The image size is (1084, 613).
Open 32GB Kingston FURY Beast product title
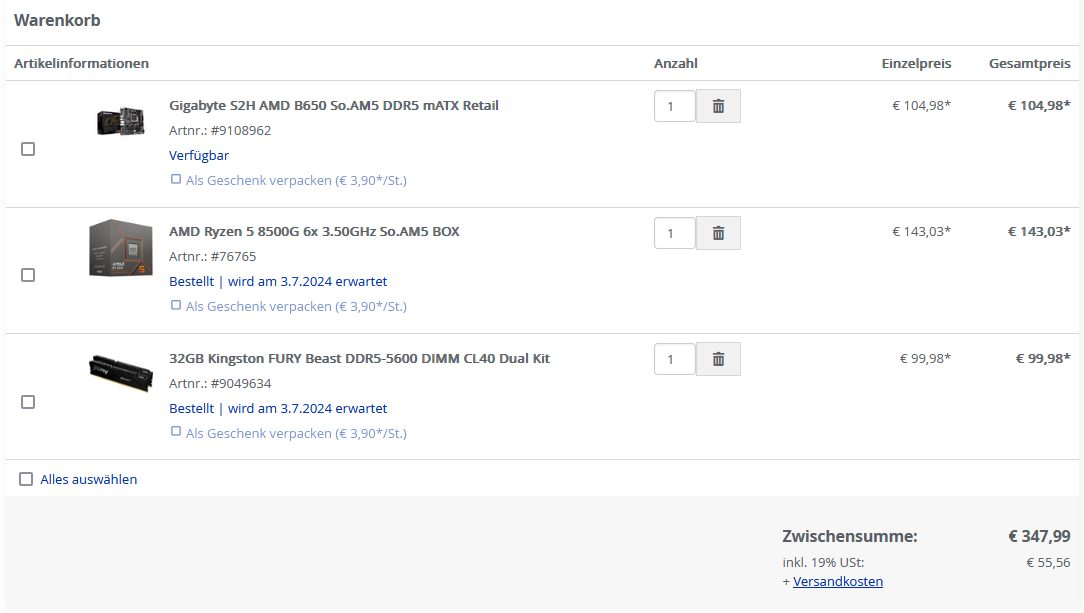[x=359, y=358]
